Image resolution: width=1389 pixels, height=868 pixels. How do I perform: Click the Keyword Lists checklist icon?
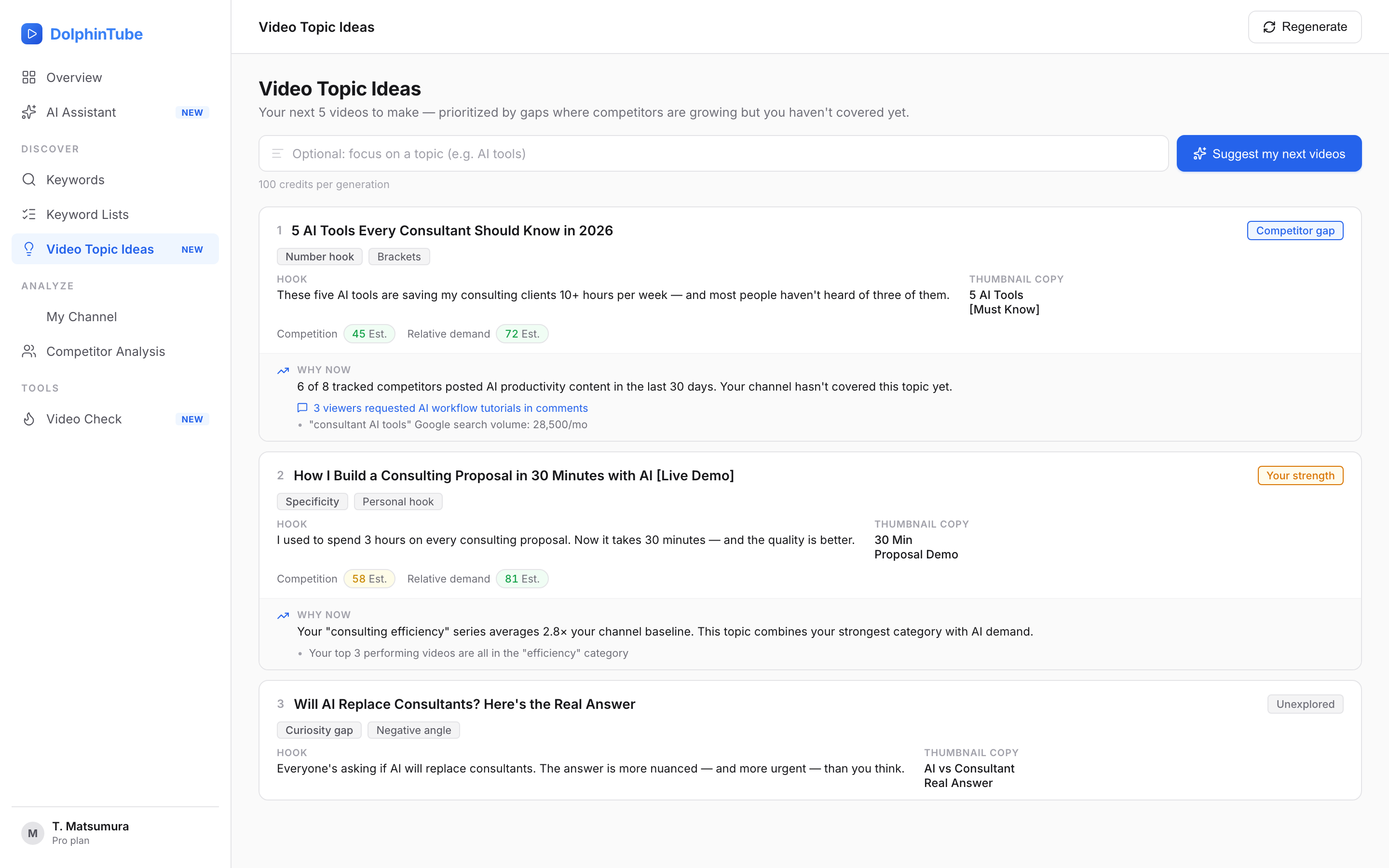pos(29,214)
